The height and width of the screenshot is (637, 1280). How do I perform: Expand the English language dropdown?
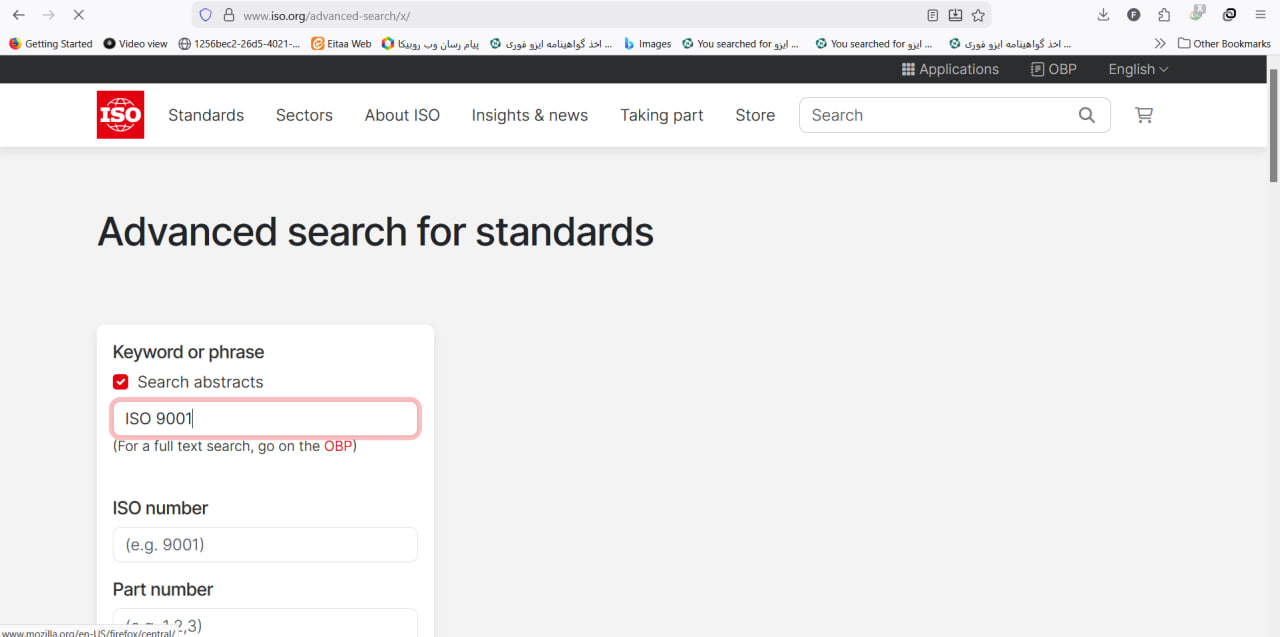1138,69
